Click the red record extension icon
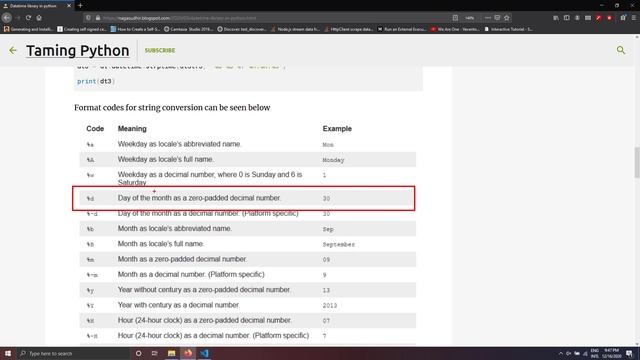Screen dimensions: 640x360 coord(609,18)
